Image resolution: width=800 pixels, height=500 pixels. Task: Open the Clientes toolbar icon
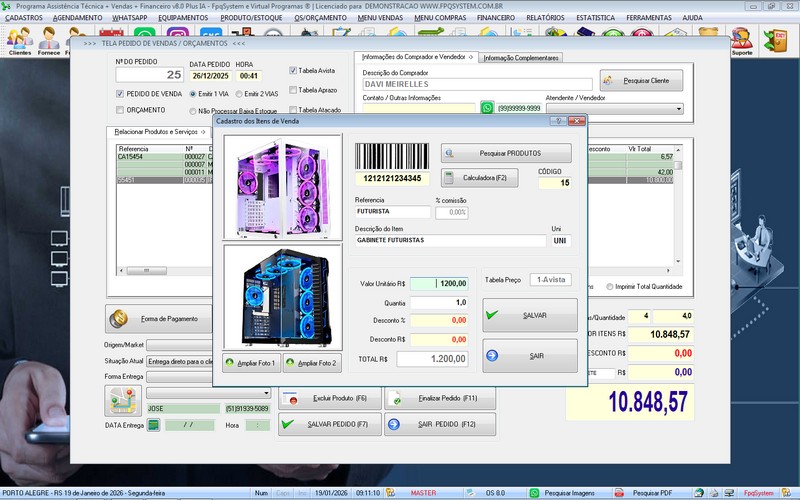point(20,41)
